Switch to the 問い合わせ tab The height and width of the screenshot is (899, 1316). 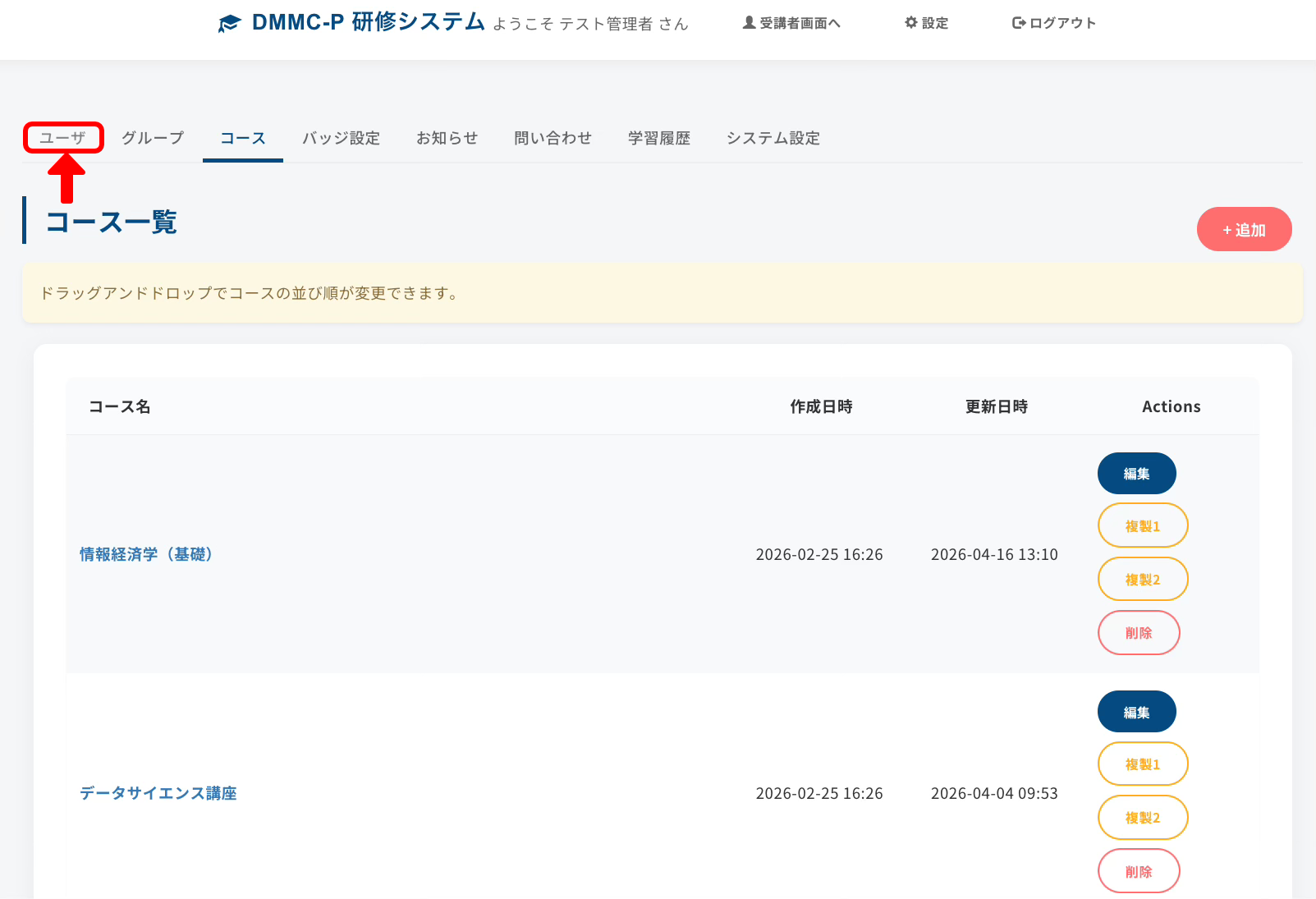(553, 138)
